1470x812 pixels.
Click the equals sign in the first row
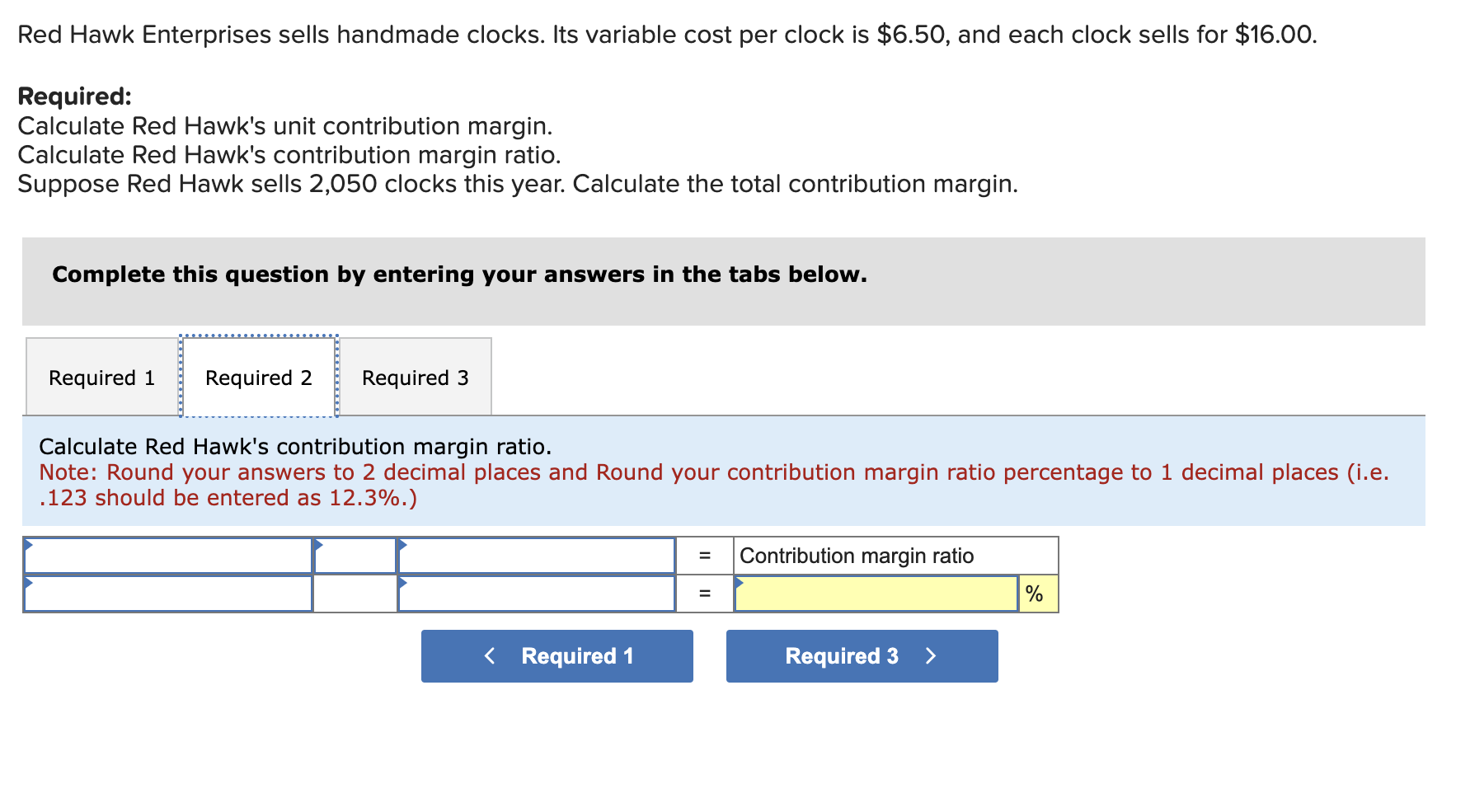pos(705,556)
